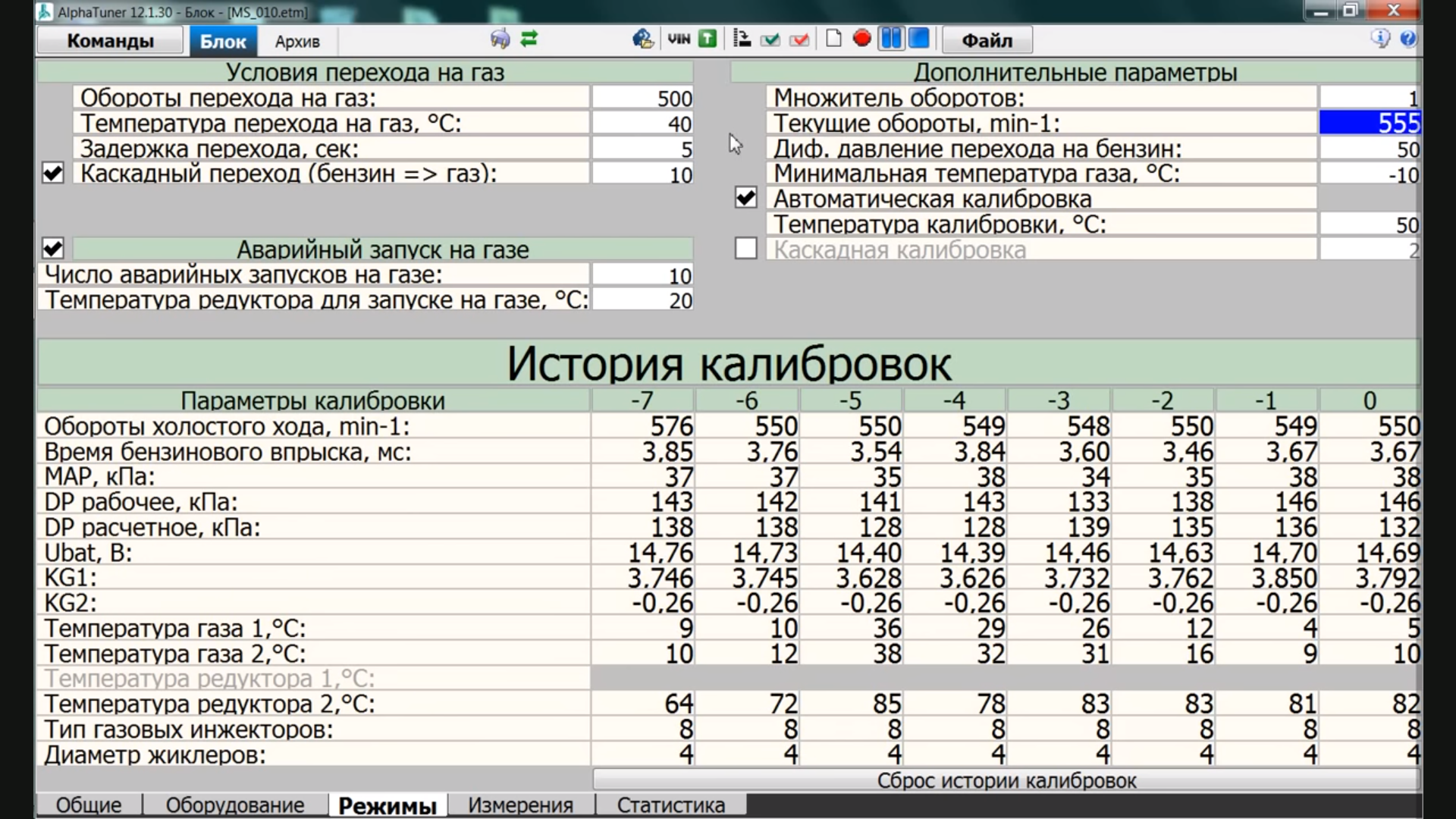Toggle the Аварийный запуск на газе checkbox
This screenshot has height=819, width=1456.
point(52,249)
